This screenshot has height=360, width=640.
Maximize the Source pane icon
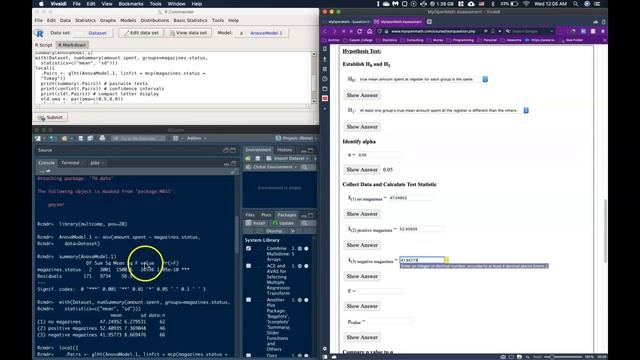(233, 150)
